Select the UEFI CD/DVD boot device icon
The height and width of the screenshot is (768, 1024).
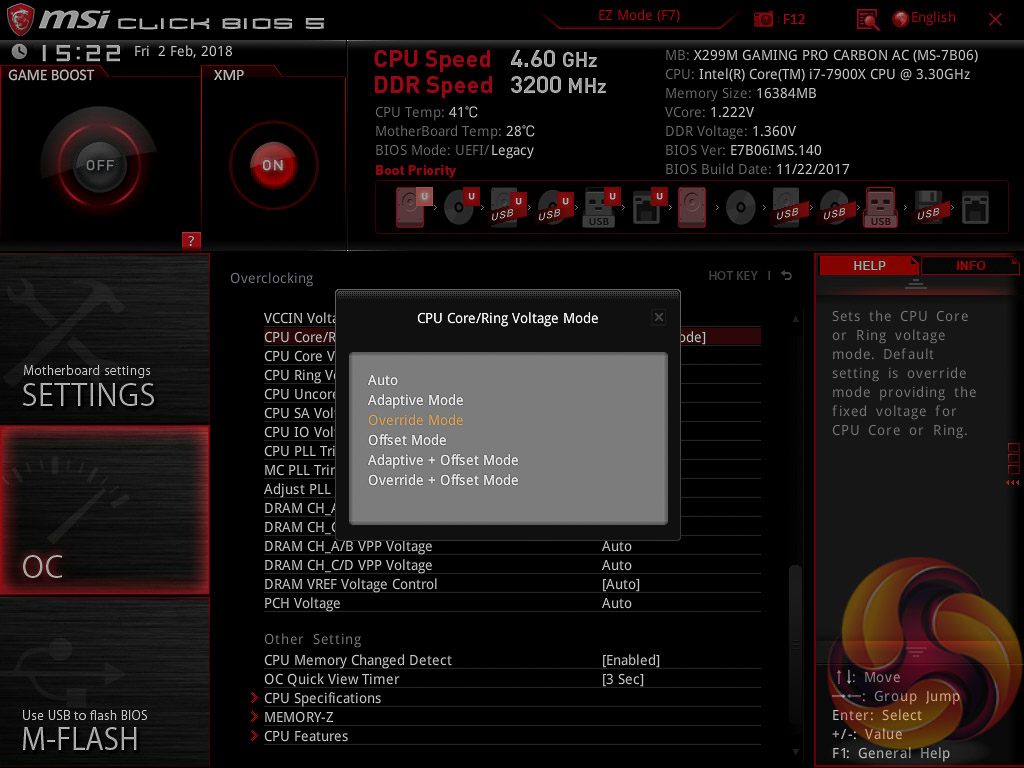click(x=460, y=207)
